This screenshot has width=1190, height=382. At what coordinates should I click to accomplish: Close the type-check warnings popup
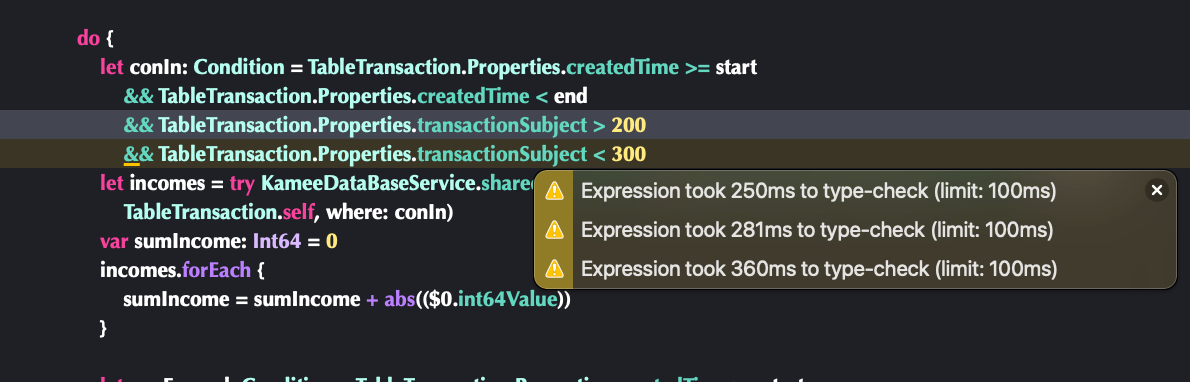coord(1157,191)
